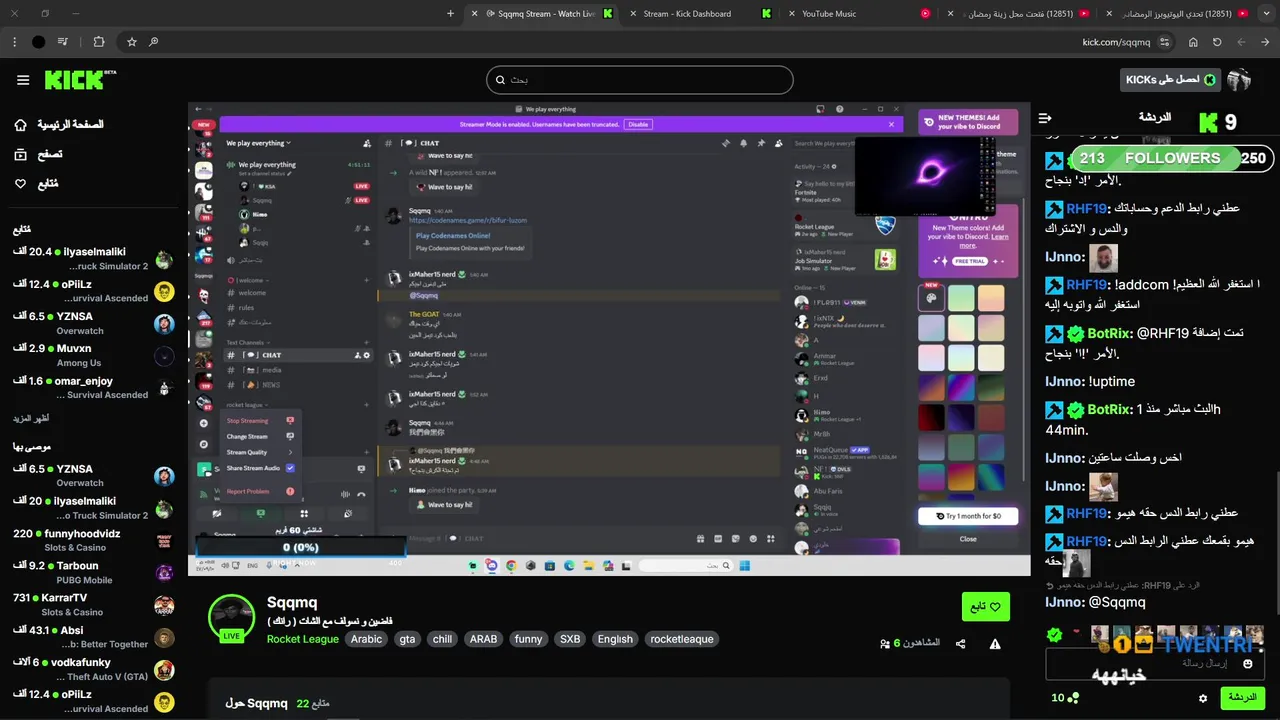
Task: Expand Stream Quality submenu in streamed Discord
Action: (261, 452)
